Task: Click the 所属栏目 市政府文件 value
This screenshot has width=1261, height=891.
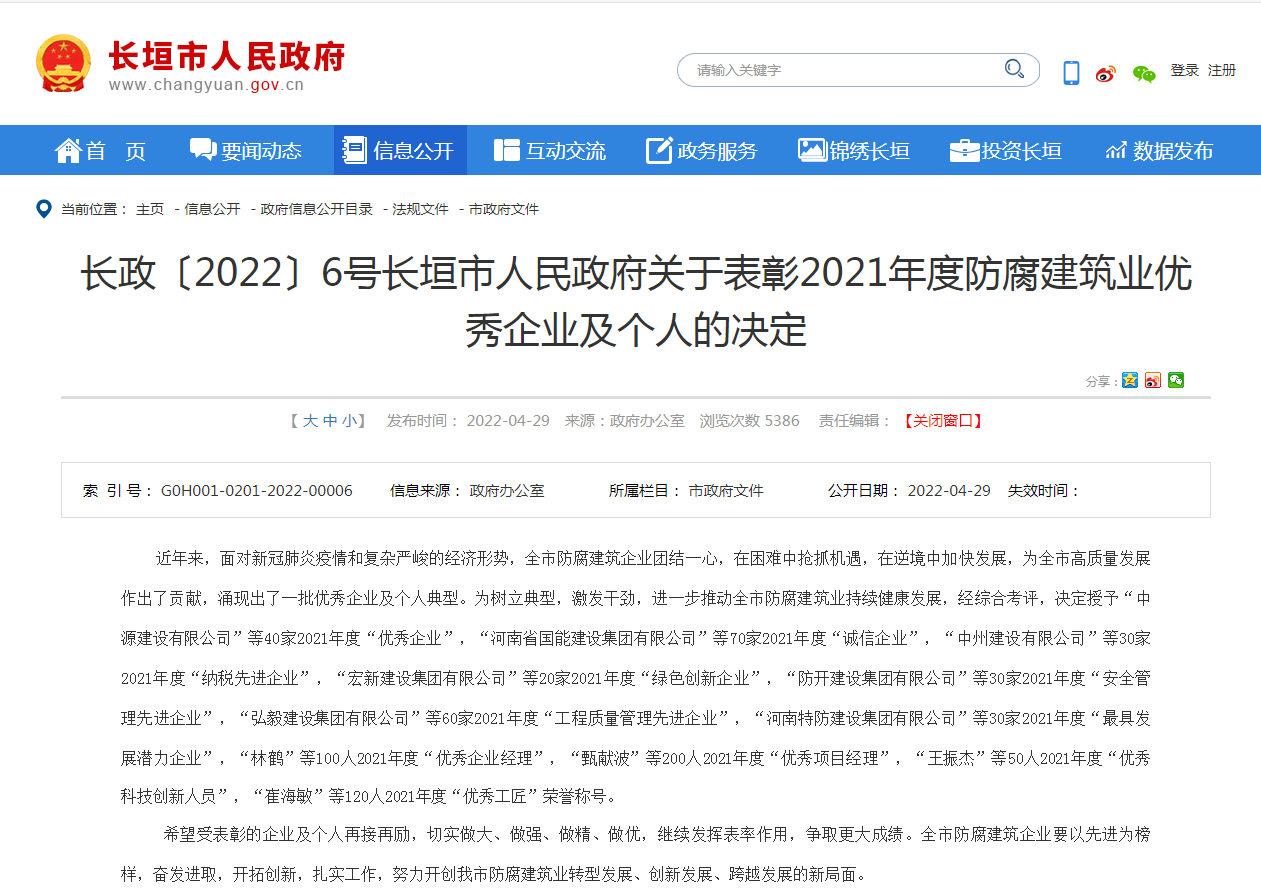Action: click(x=726, y=491)
